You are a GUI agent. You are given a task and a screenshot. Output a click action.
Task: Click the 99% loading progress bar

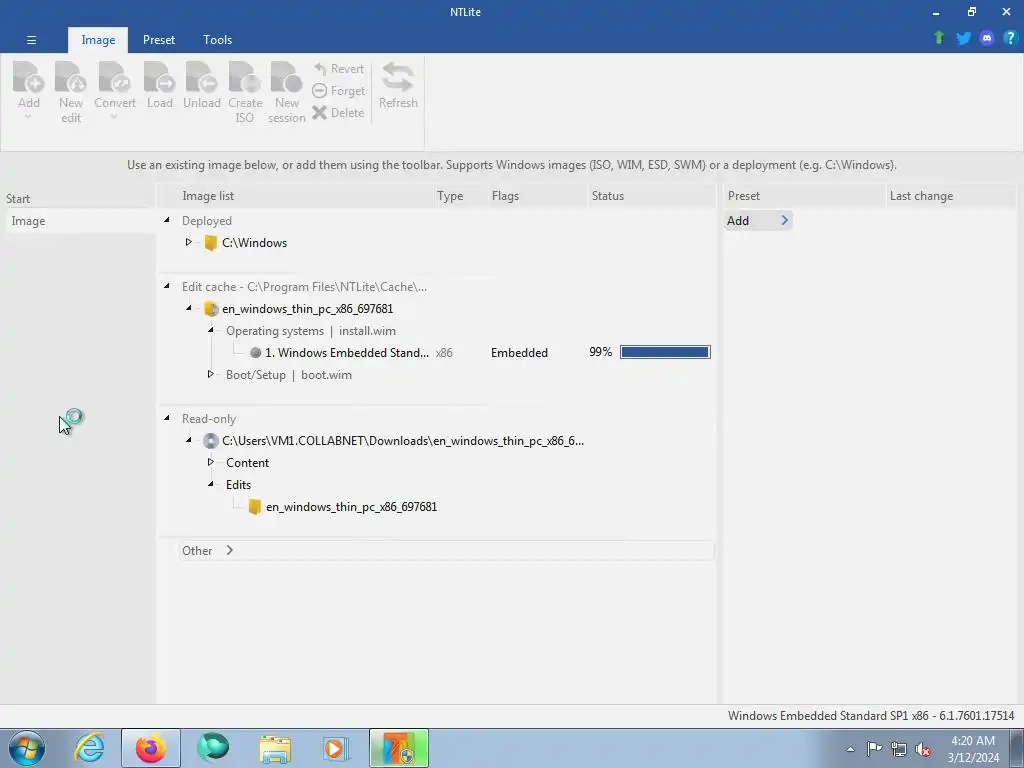point(665,352)
